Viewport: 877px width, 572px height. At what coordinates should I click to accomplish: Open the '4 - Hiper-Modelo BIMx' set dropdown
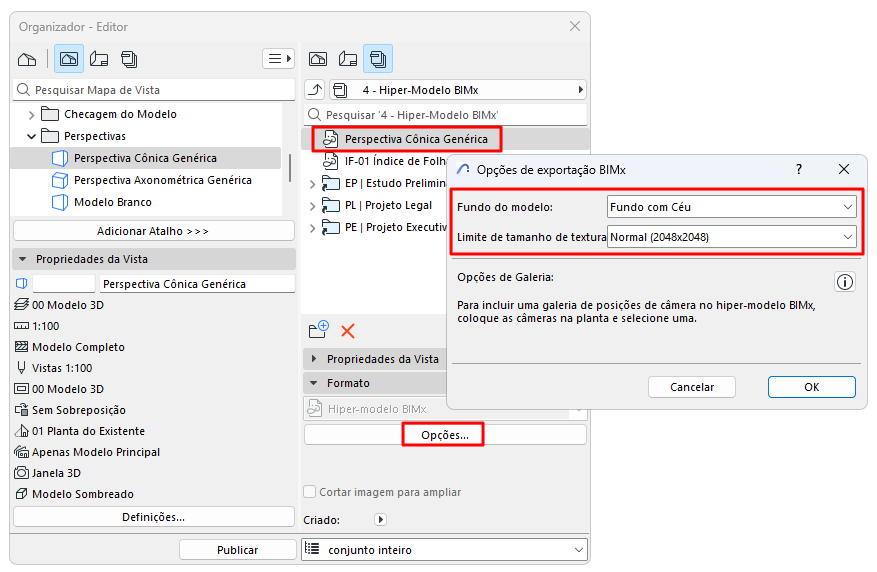pyautogui.click(x=458, y=89)
